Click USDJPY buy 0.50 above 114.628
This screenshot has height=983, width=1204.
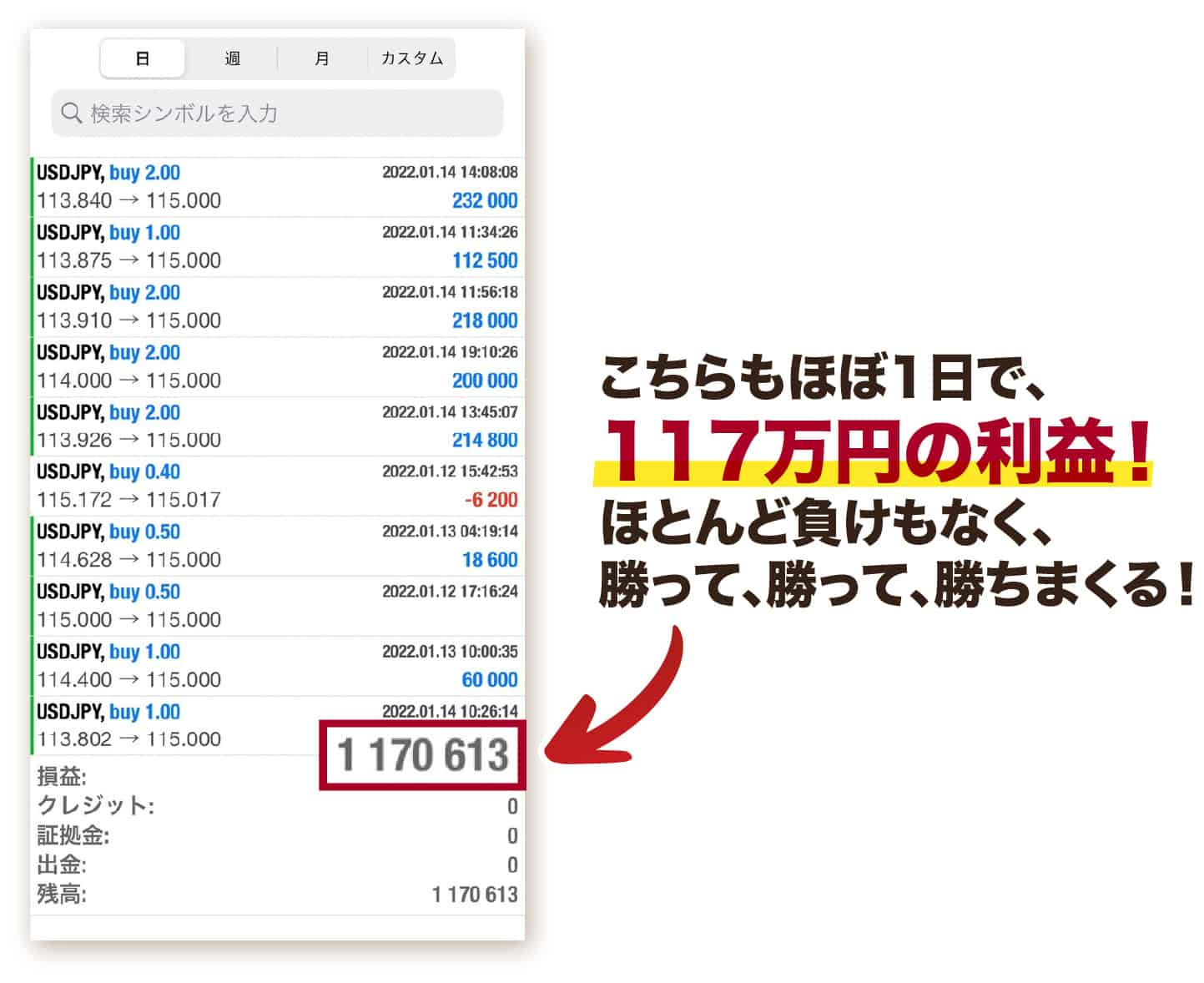[x=108, y=532]
